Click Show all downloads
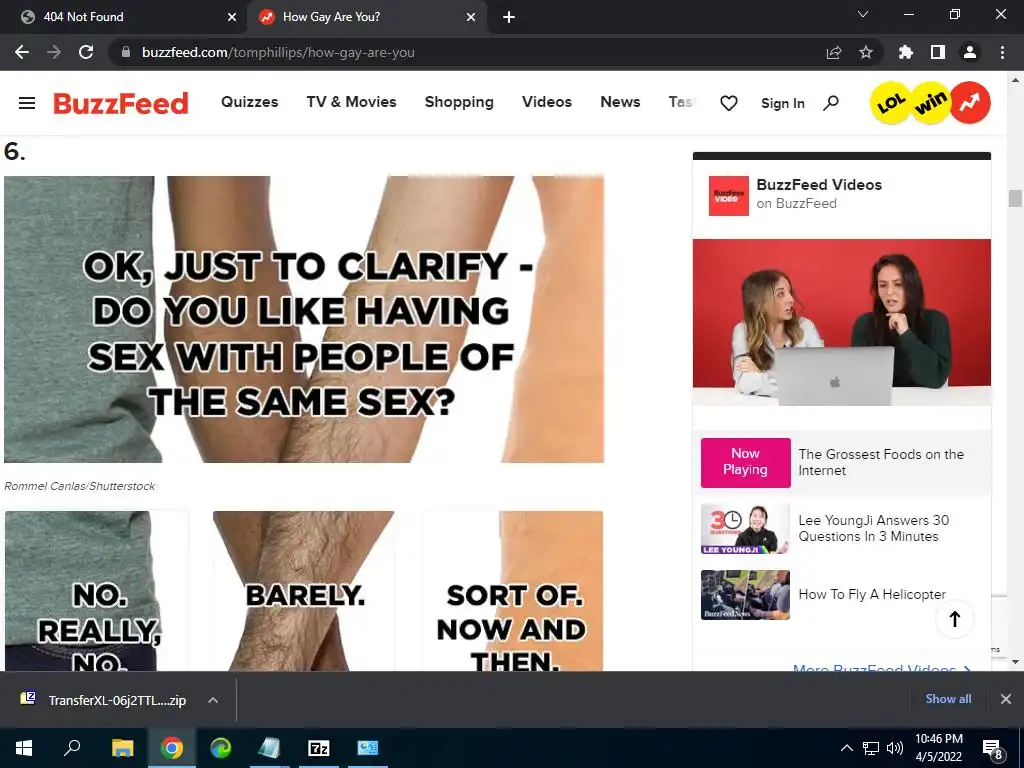 tap(948, 699)
